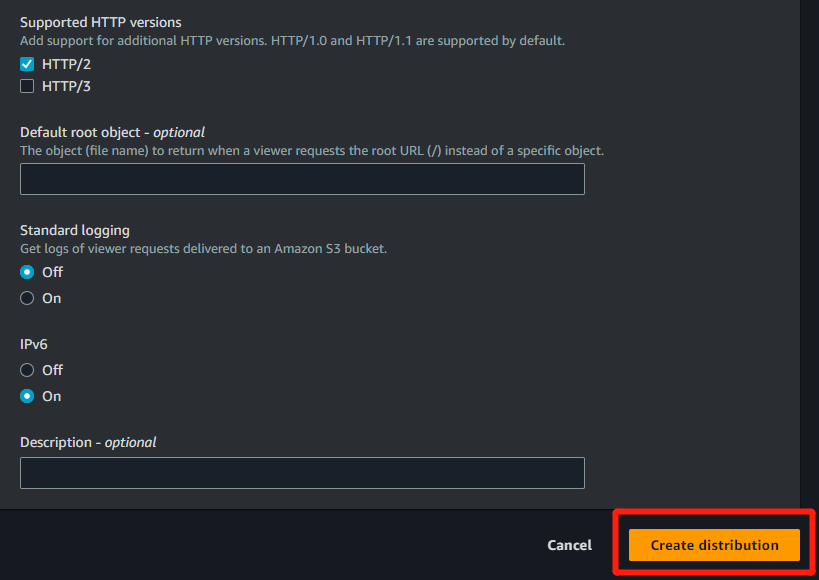This screenshot has width=819, height=580.
Task: Focus the Default root object field
Action: click(x=302, y=179)
